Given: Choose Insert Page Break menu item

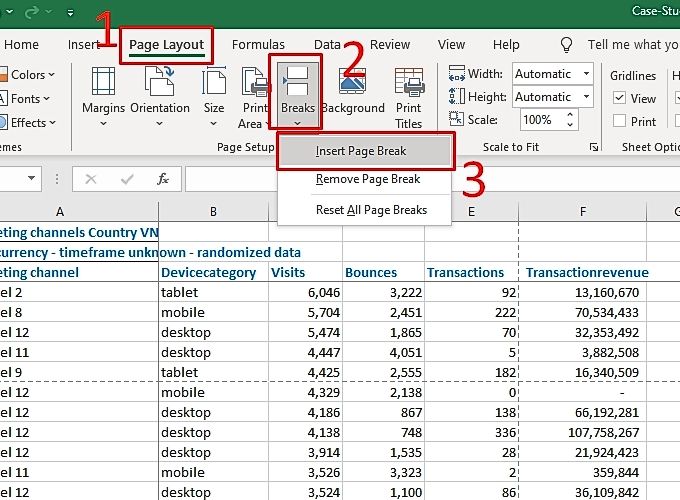Looking at the screenshot, I should pyautogui.click(x=366, y=151).
